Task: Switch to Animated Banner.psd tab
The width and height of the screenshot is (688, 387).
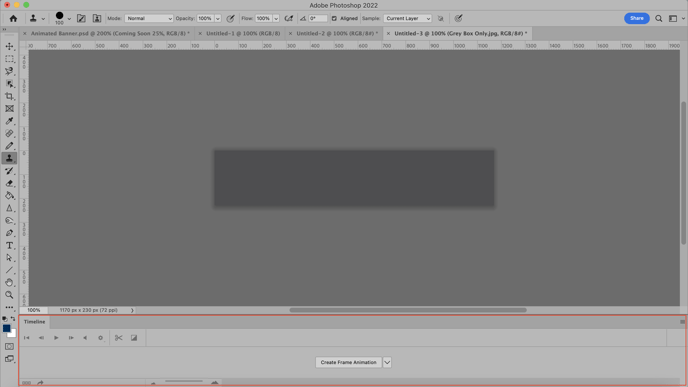Action: point(110,33)
